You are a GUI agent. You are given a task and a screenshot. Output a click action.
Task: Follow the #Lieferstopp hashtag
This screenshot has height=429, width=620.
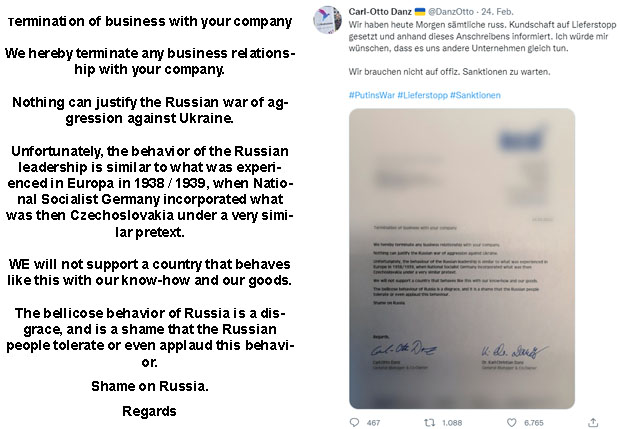(x=422, y=95)
